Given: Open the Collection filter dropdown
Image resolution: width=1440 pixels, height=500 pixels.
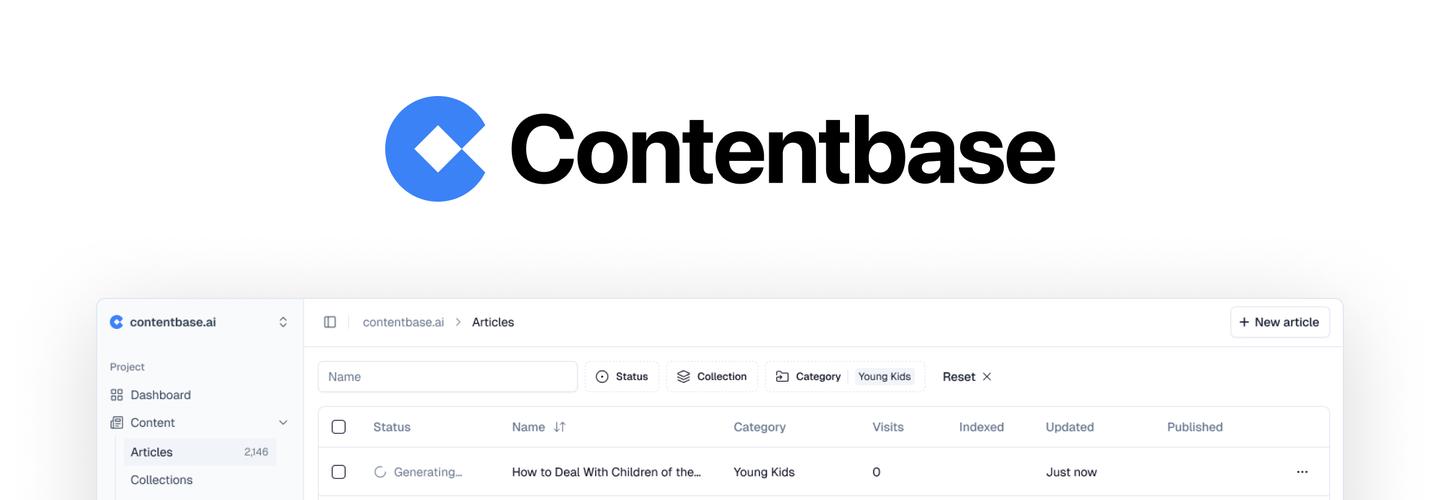Looking at the screenshot, I should [712, 377].
